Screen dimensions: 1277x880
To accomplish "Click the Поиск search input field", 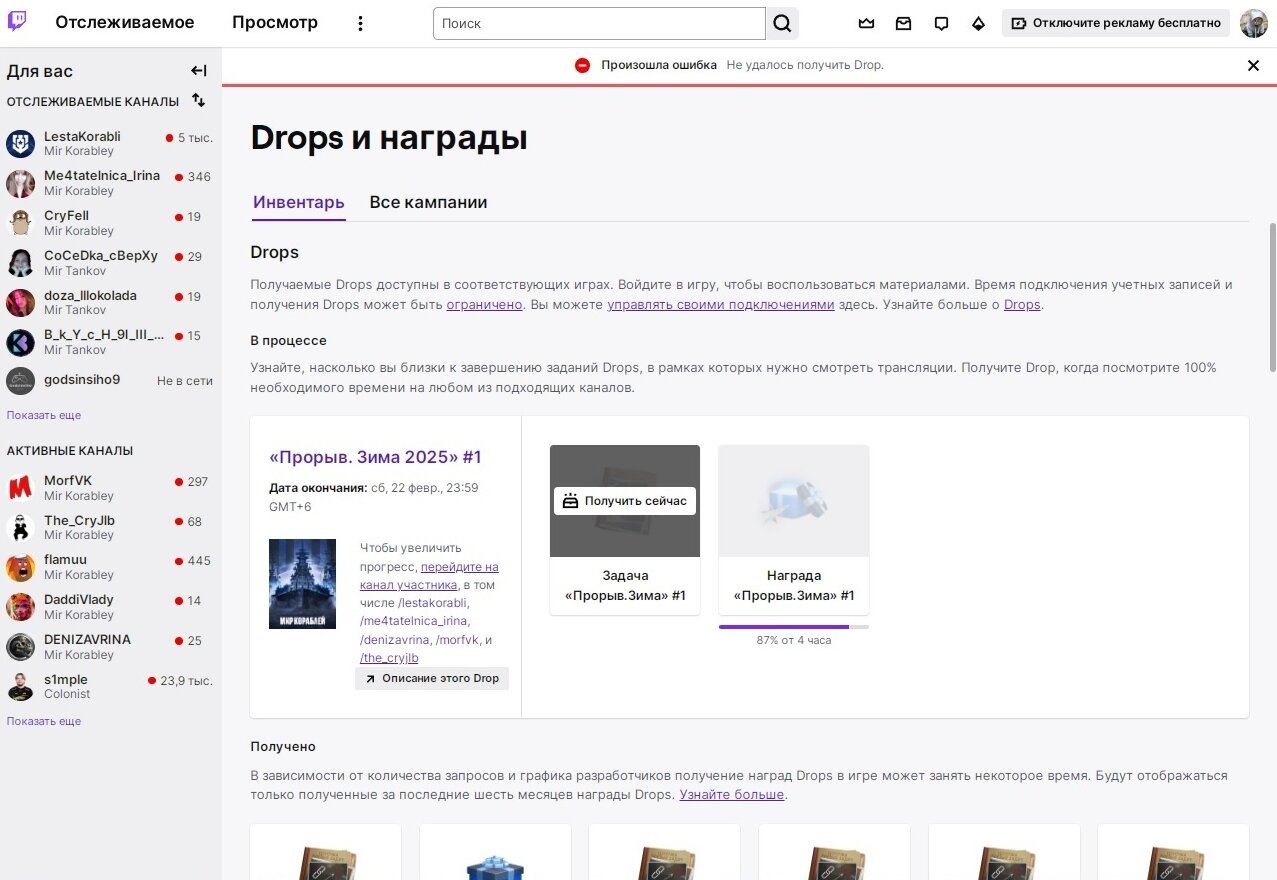I will [599, 23].
